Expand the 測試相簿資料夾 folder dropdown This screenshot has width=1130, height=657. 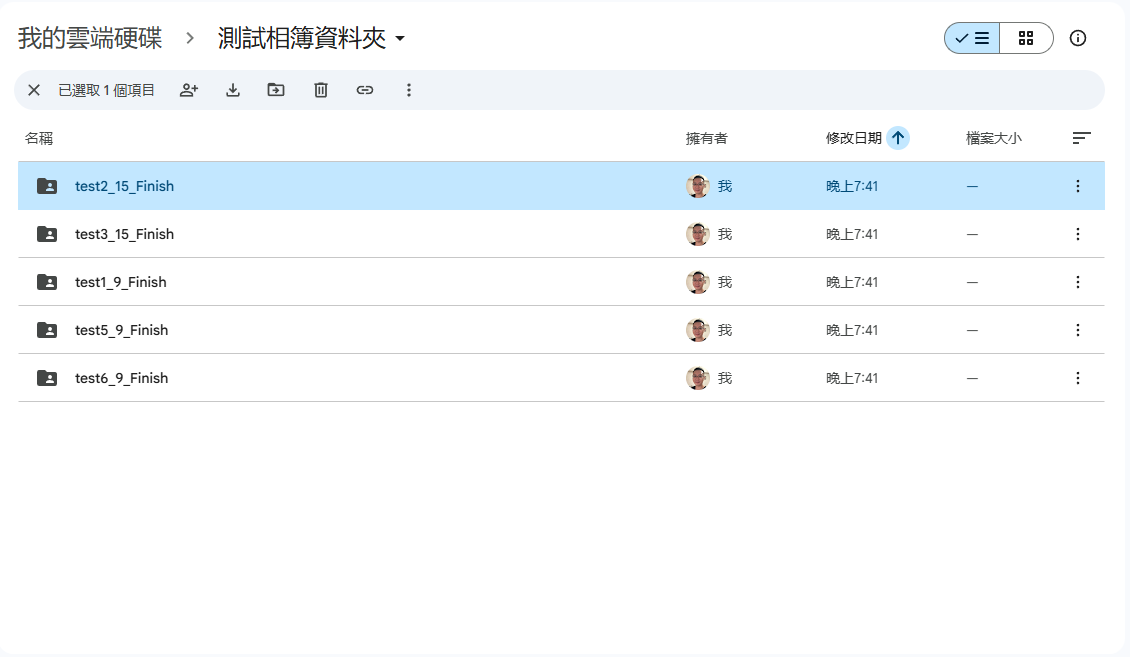coord(400,39)
